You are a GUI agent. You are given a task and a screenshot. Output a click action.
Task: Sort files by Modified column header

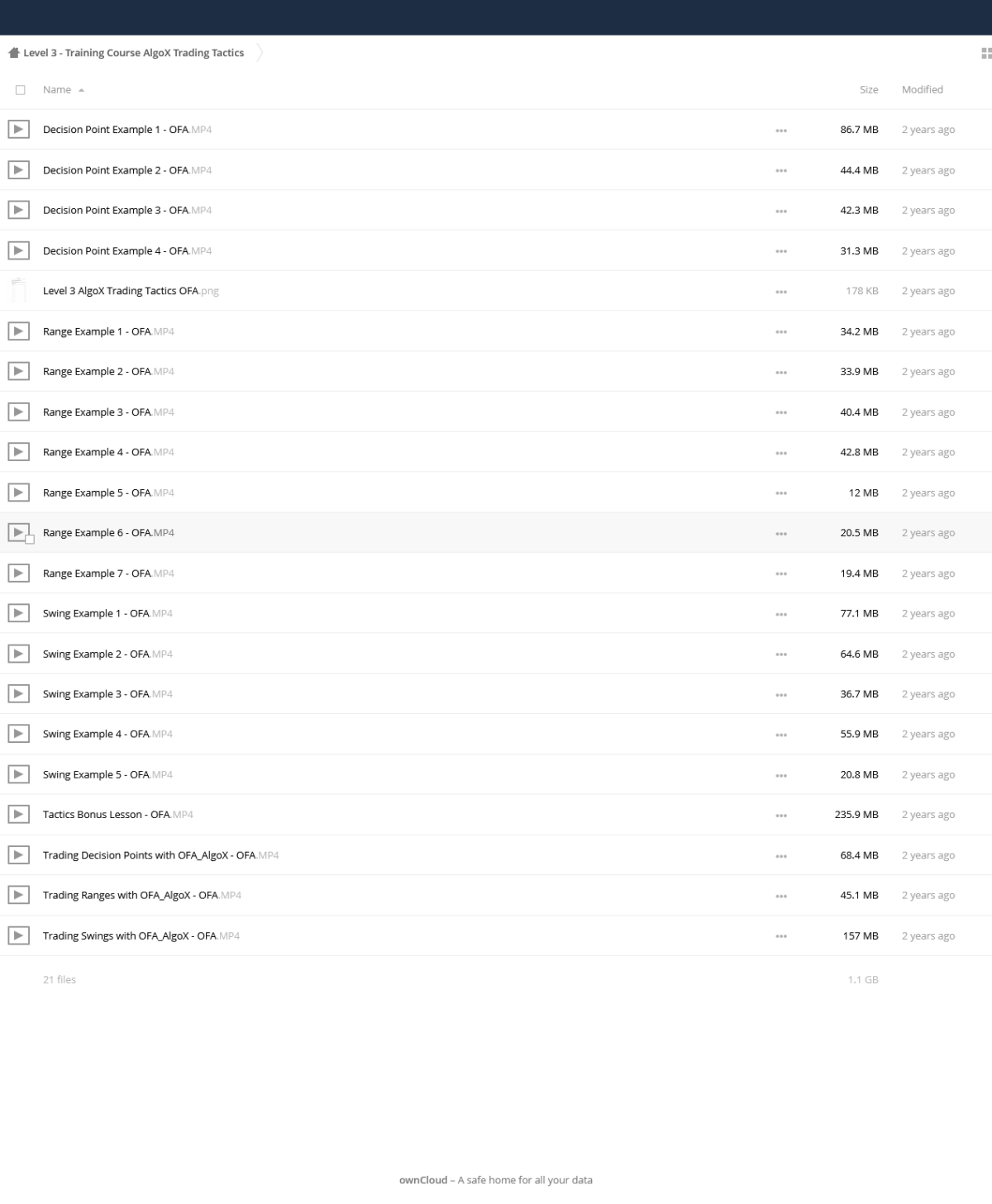[x=922, y=89]
